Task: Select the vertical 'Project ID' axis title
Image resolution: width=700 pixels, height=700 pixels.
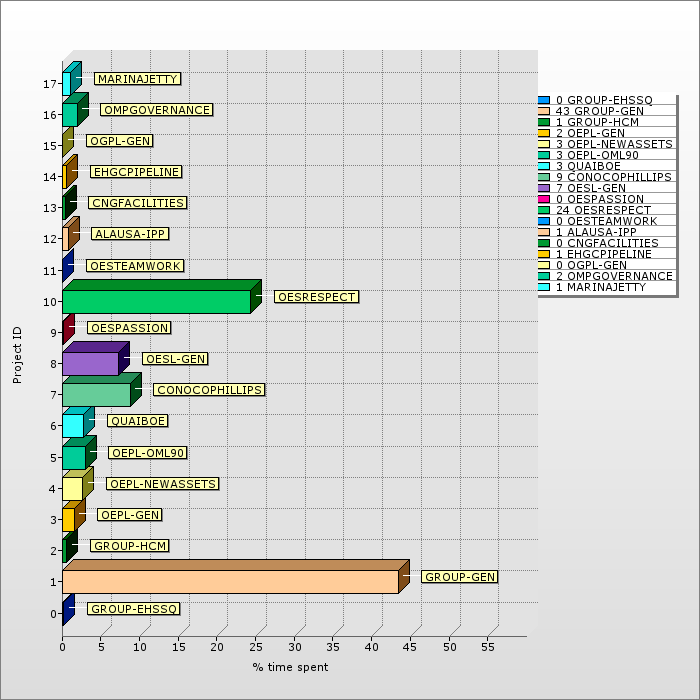Action: click(x=17, y=355)
